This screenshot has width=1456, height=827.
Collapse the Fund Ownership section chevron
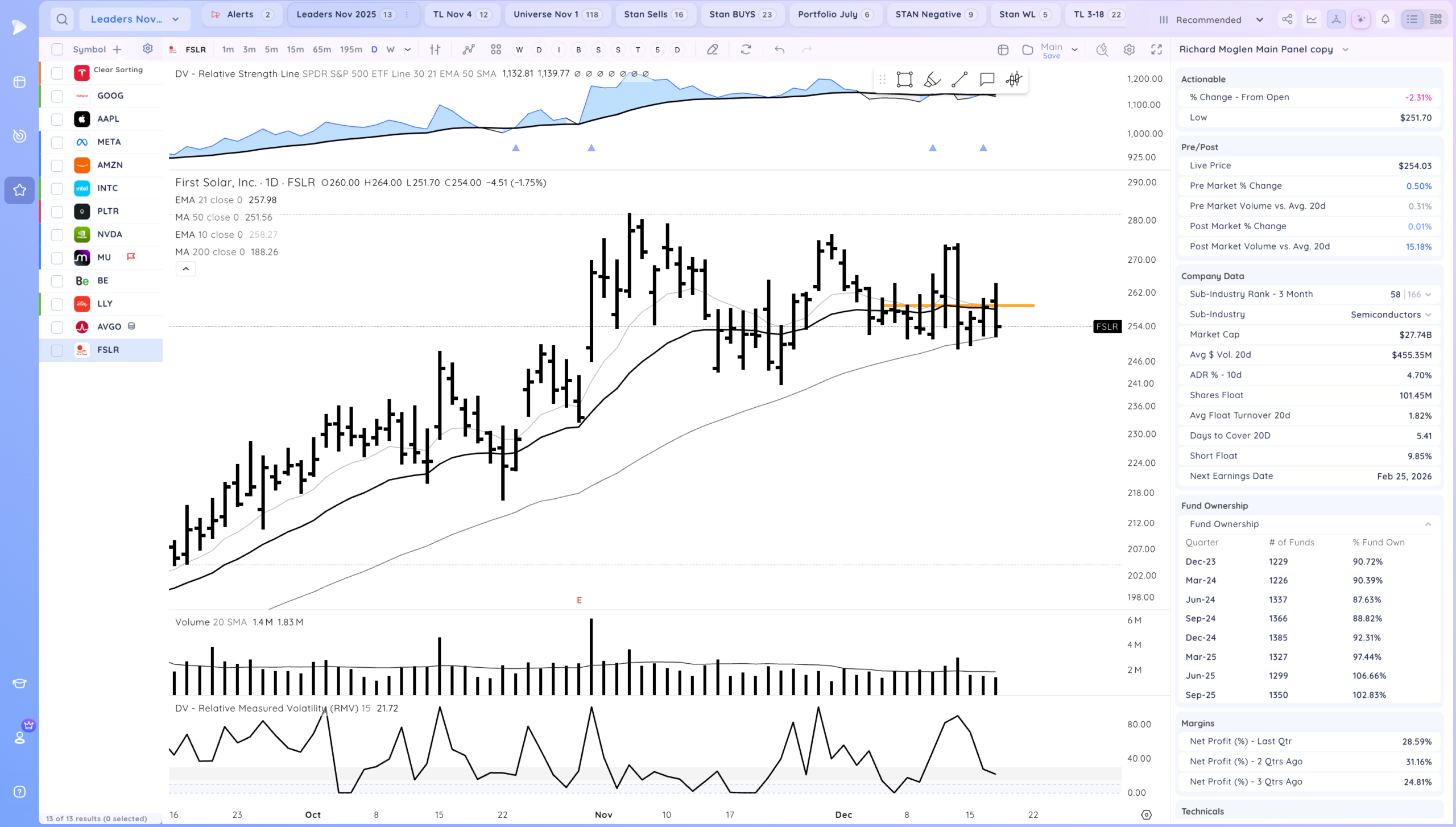point(1428,524)
